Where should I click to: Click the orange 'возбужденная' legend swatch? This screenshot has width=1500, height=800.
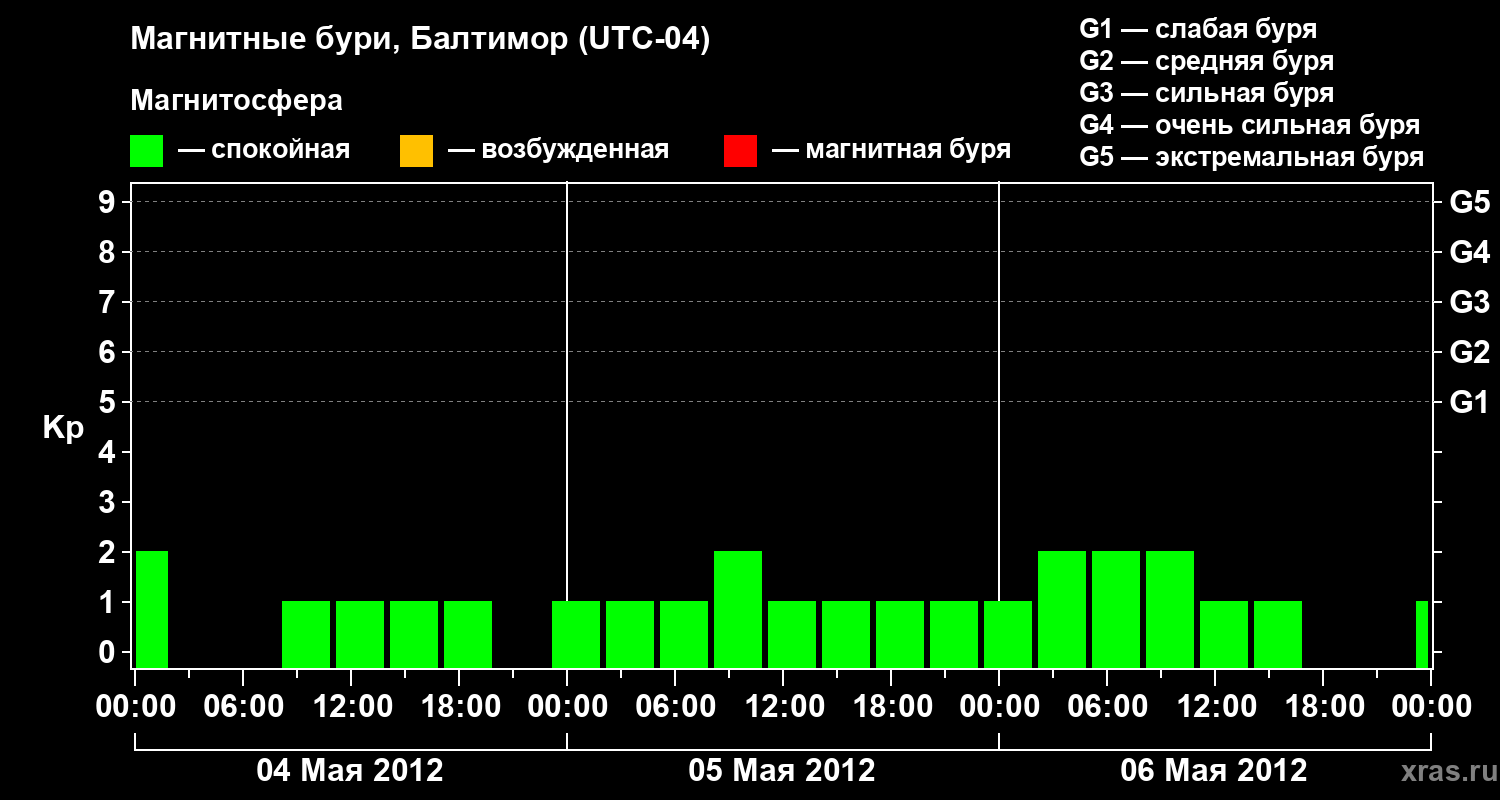tap(416, 151)
